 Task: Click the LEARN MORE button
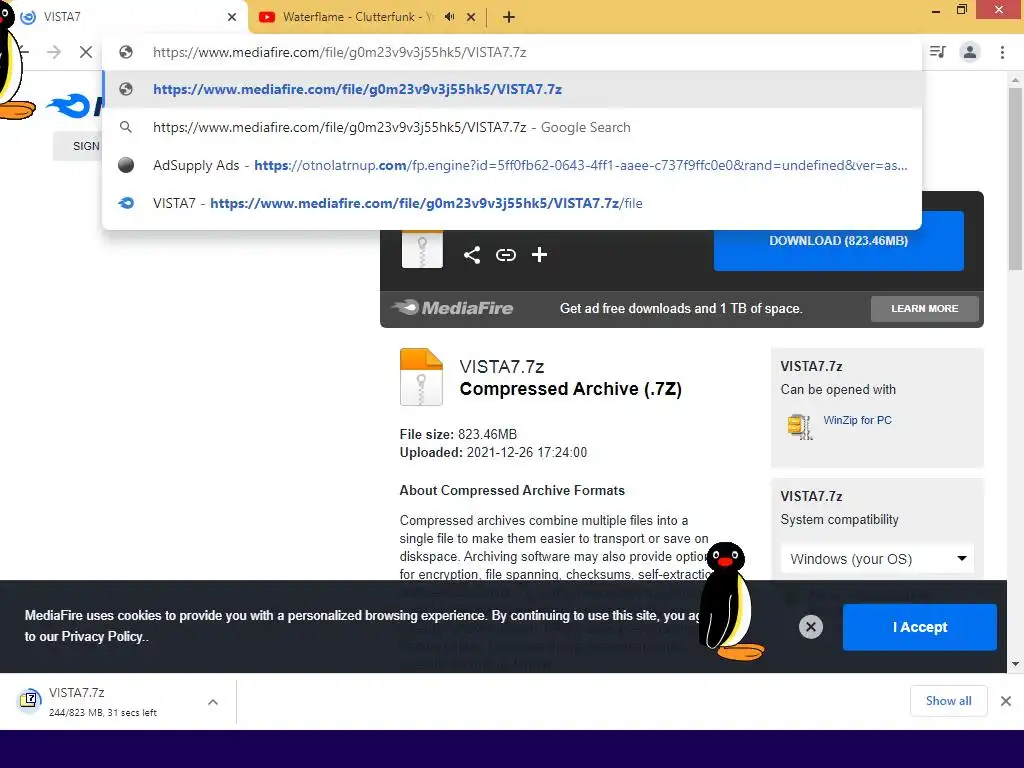coord(925,308)
